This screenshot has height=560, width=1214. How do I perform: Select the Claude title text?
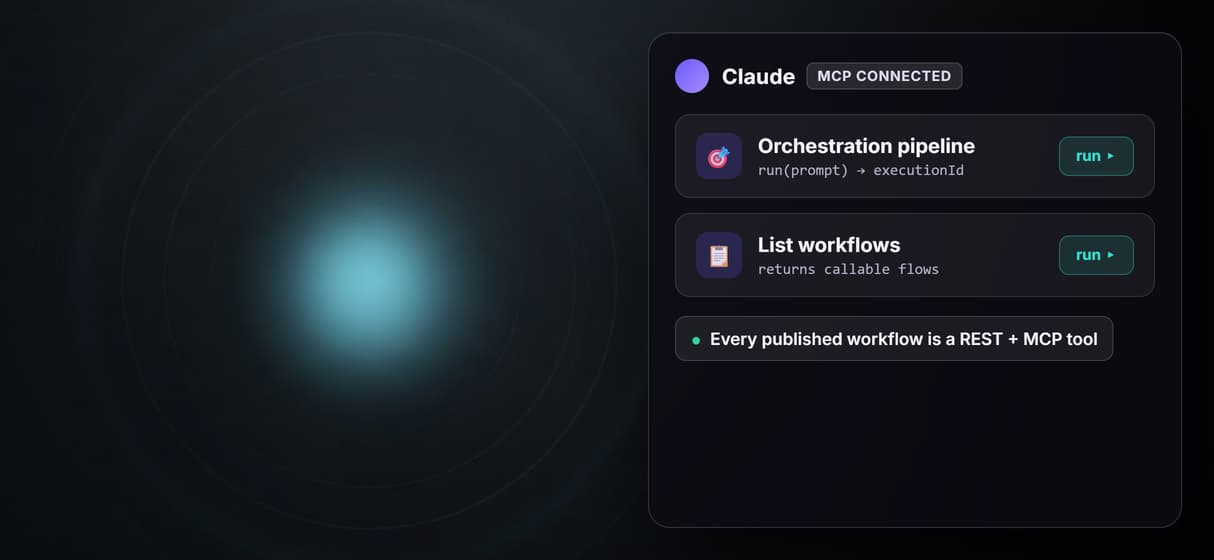(758, 77)
